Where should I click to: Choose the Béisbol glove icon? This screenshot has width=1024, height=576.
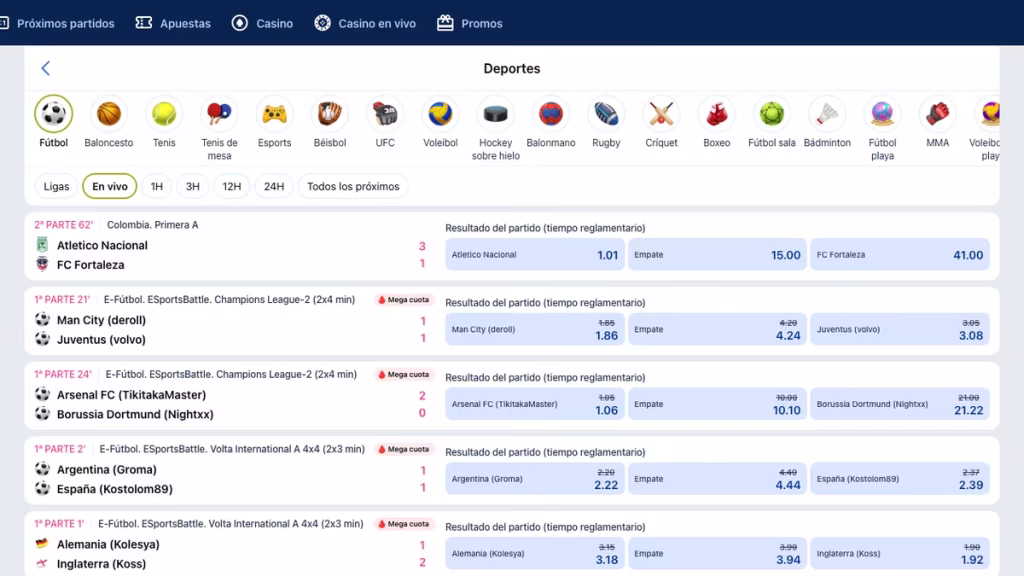[x=330, y=114]
